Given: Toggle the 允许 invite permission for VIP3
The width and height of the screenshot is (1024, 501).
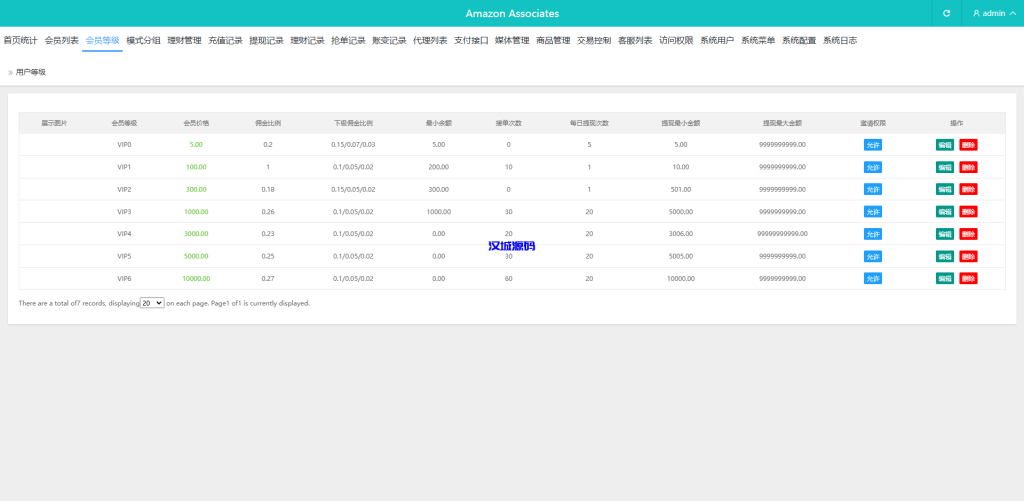Looking at the screenshot, I should tap(872, 212).
